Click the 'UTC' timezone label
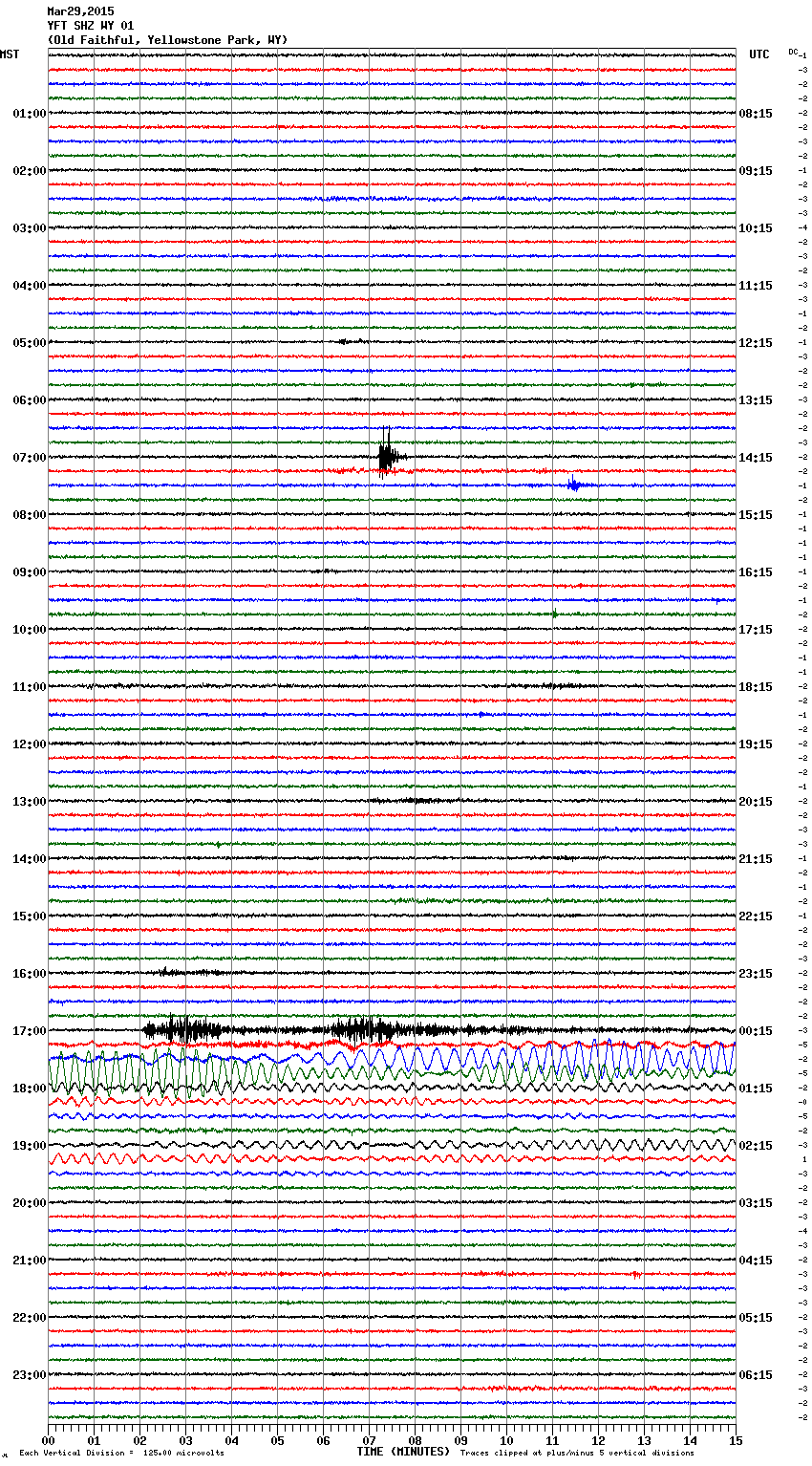812x1466 pixels. pyautogui.click(x=759, y=54)
